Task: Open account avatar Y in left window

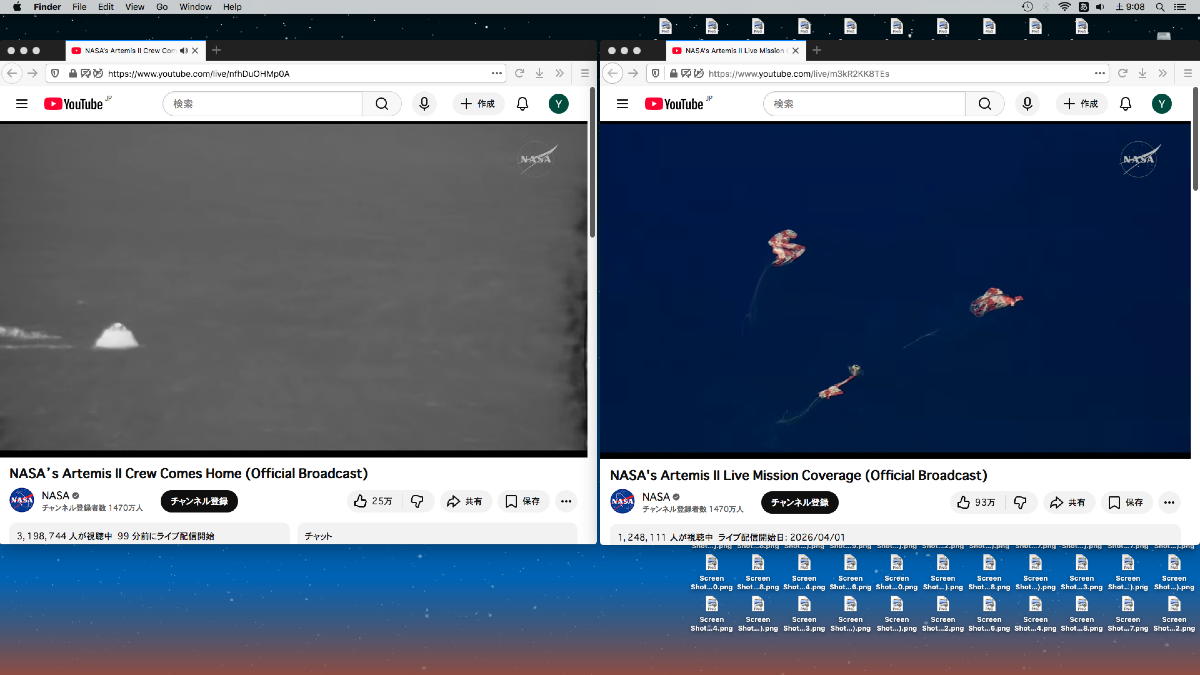Action: click(x=559, y=103)
